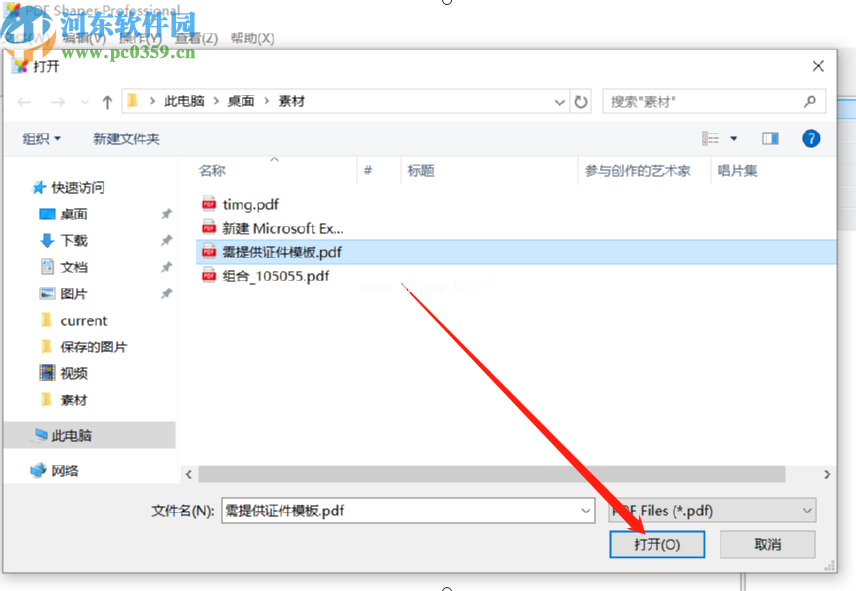
Task: Click the 网络 network icon in sidebar
Action: click(x=39, y=470)
